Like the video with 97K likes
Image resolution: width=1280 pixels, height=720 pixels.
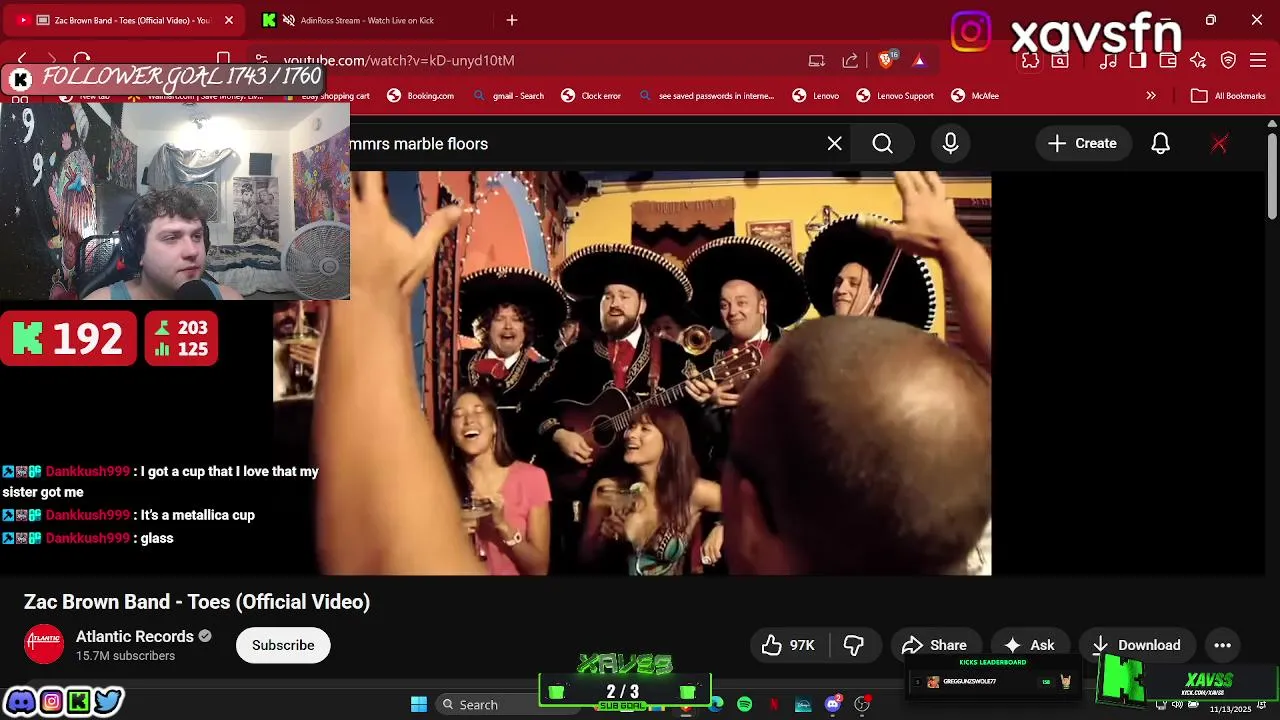click(789, 645)
